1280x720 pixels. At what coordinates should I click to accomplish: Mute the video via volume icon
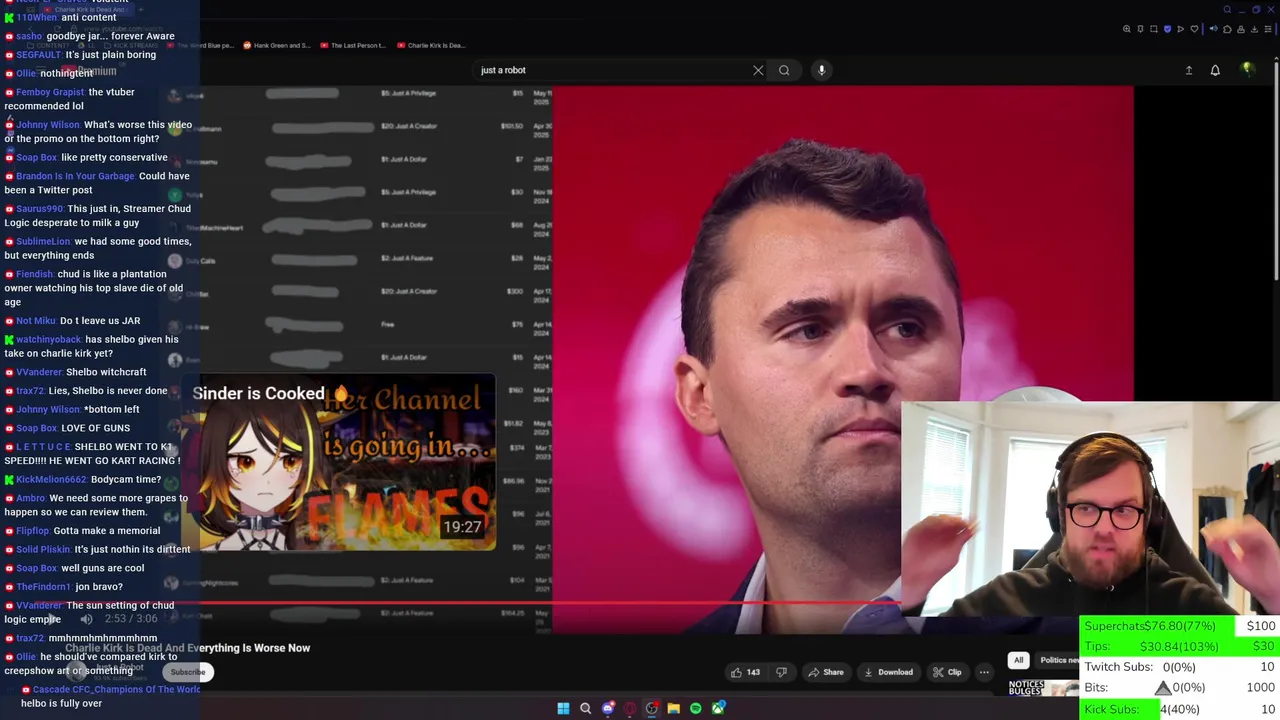click(x=86, y=619)
